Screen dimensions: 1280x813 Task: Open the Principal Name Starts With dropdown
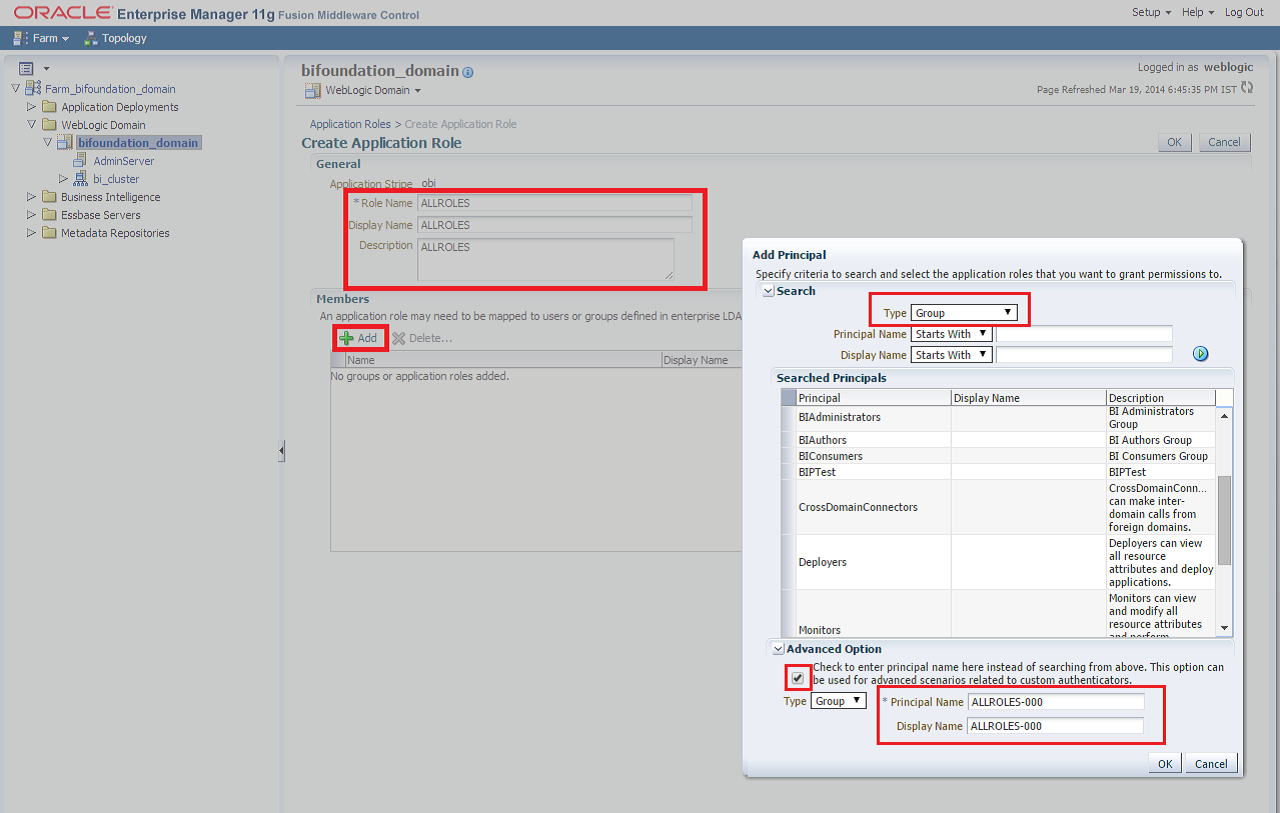coord(951,334)
